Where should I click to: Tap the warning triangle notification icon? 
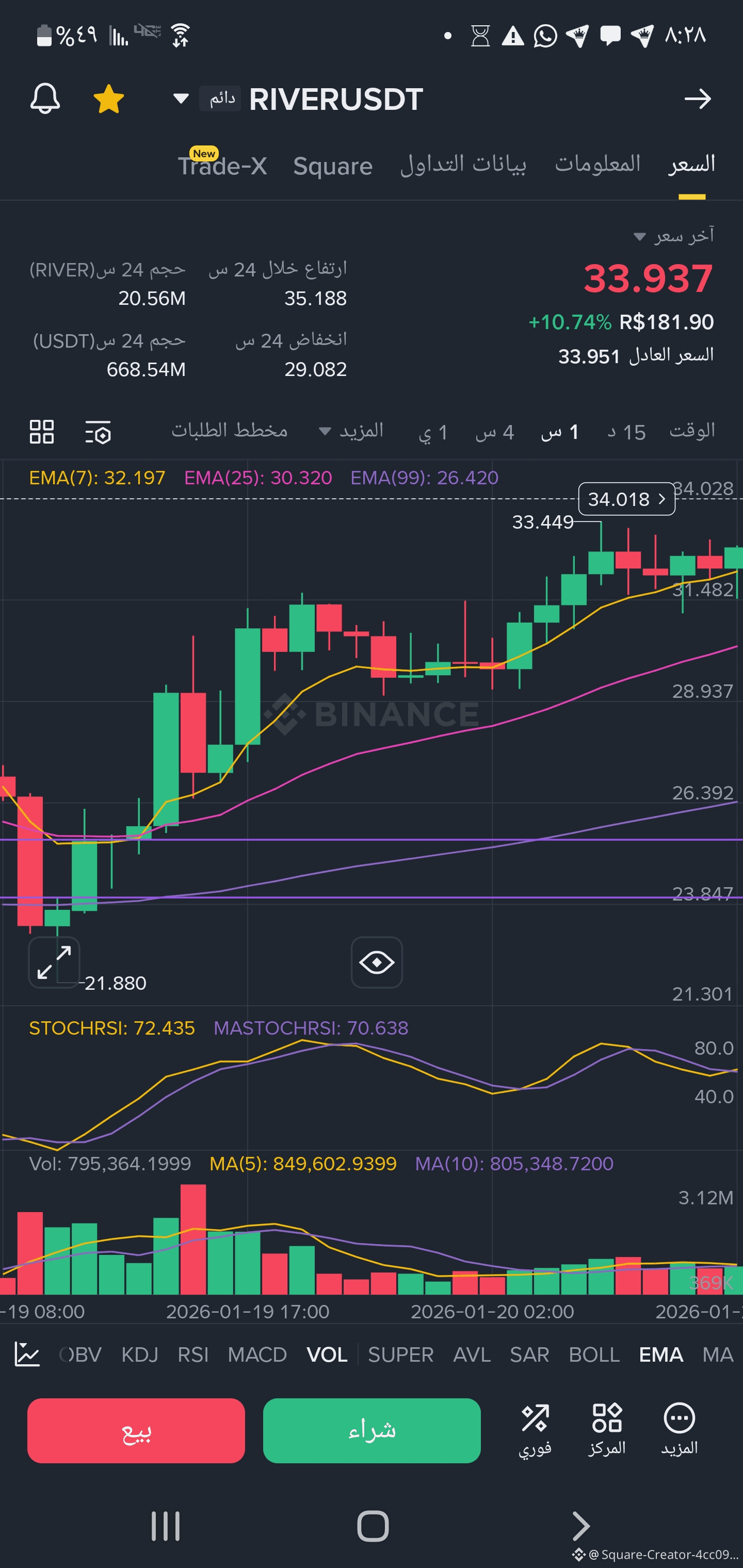pos(513,36)
